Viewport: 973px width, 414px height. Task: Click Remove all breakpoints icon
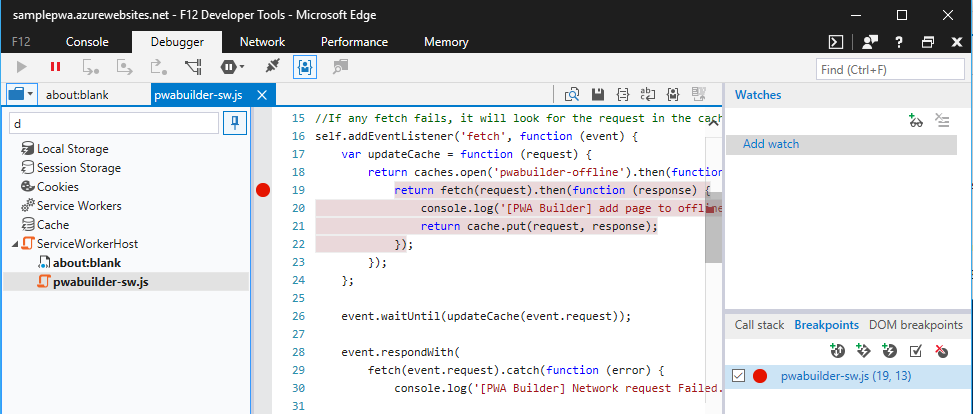941,351
